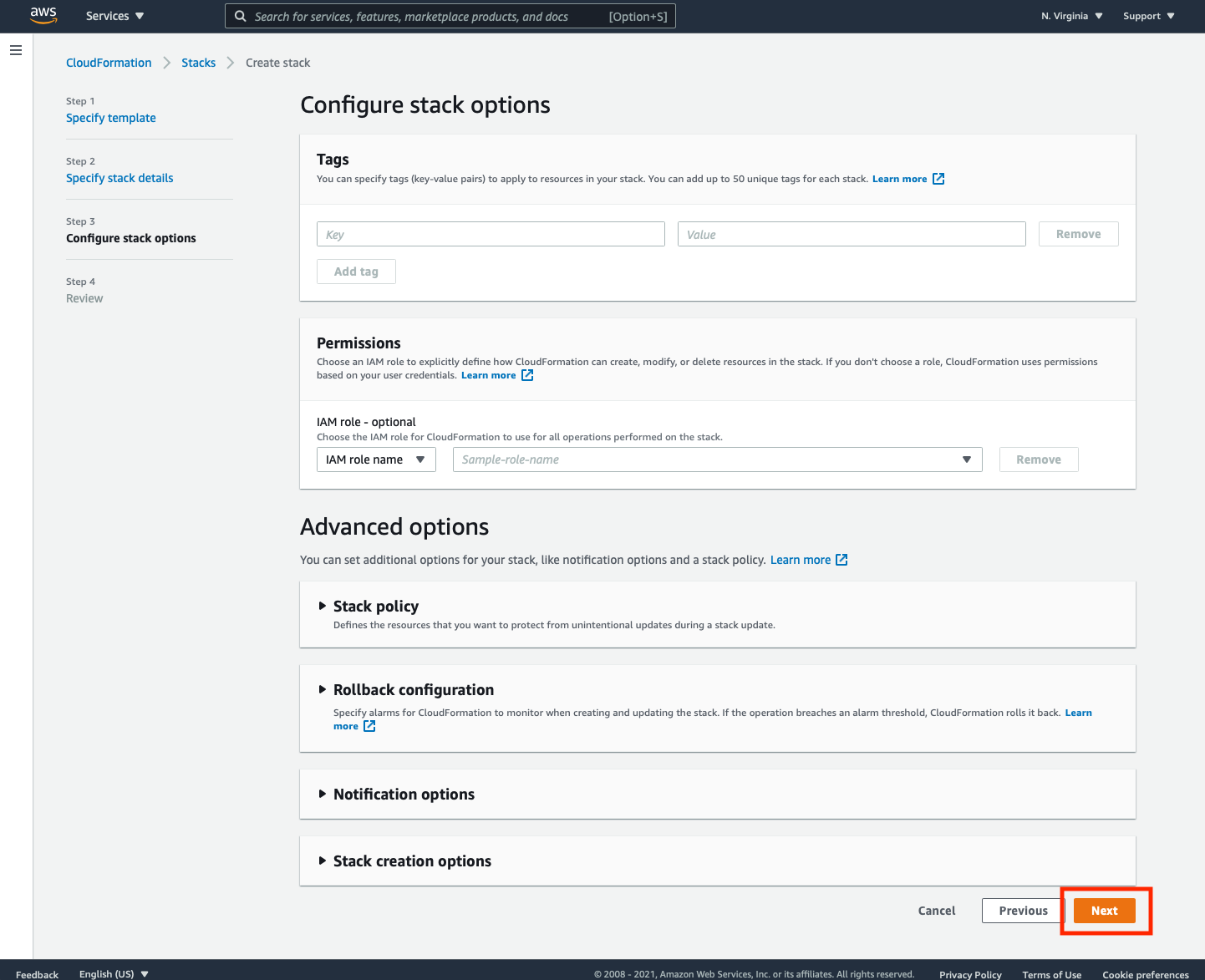
Task: Open Cookie preferences in footer
Action: (1145, 974)
